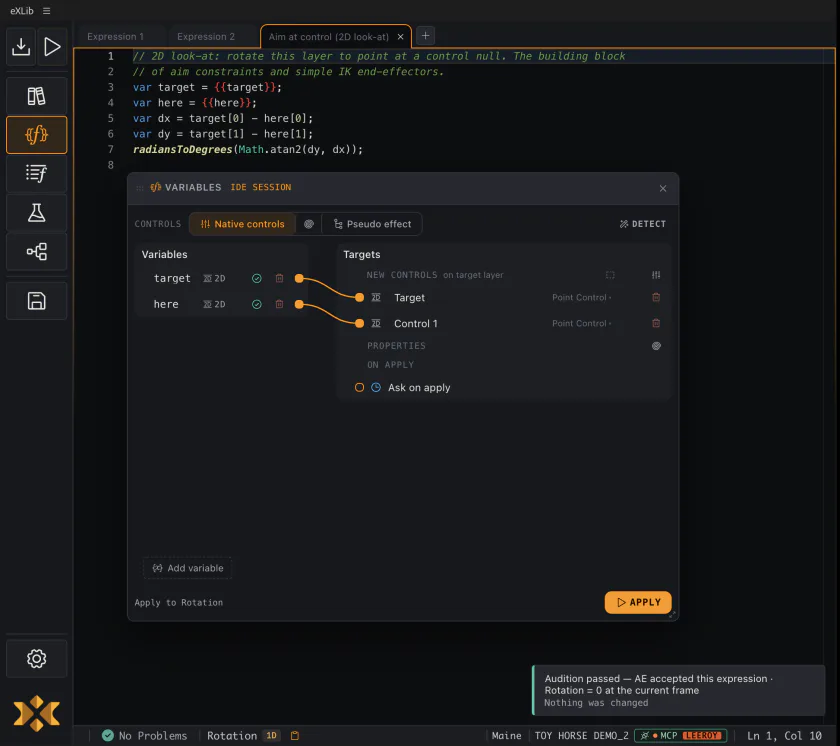
Task: Click the save floppy disk icon
Action: point(36,301)
